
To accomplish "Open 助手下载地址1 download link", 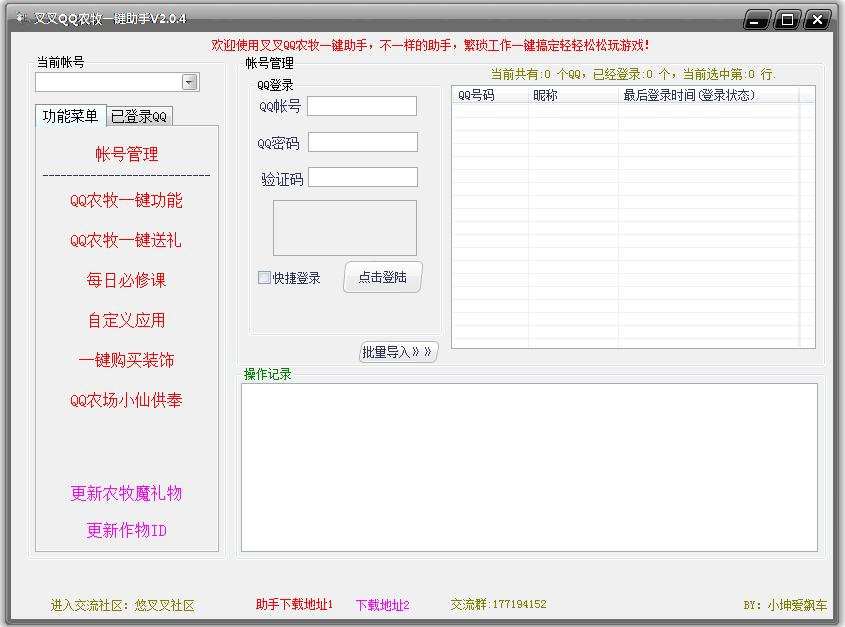I will 295,605.
